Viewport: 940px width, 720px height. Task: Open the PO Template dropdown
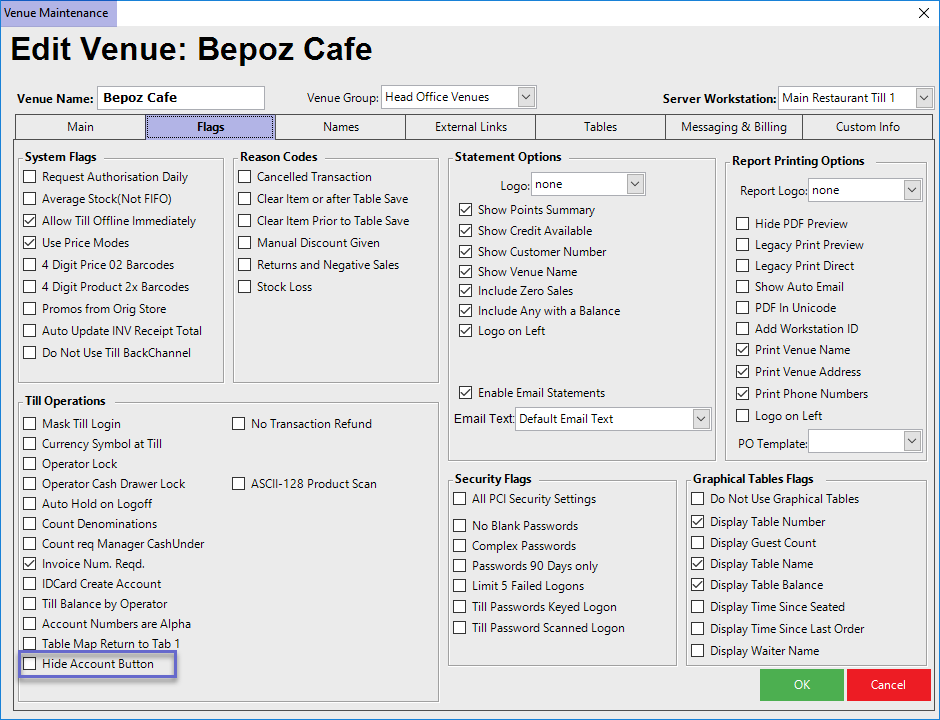tap(911, 441)
